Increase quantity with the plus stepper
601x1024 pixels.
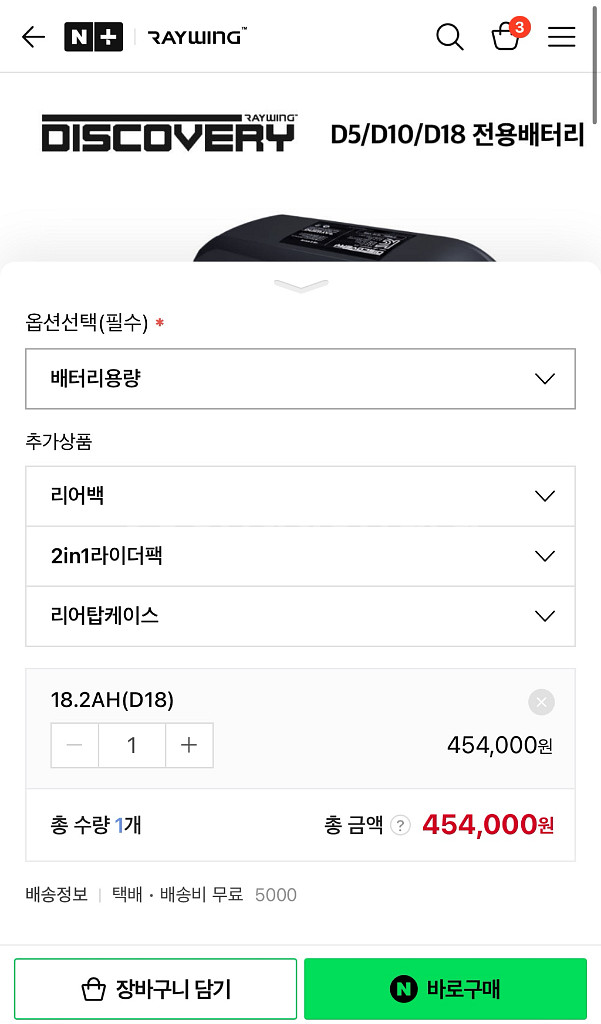click(189, 745)
